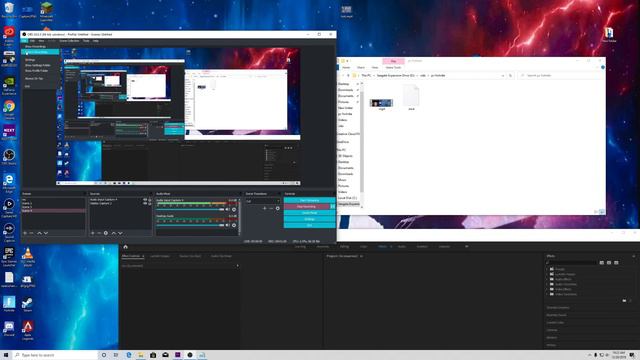Open the Edit menu in OBS
Screen dimensions: 640x360
point(33,41)
